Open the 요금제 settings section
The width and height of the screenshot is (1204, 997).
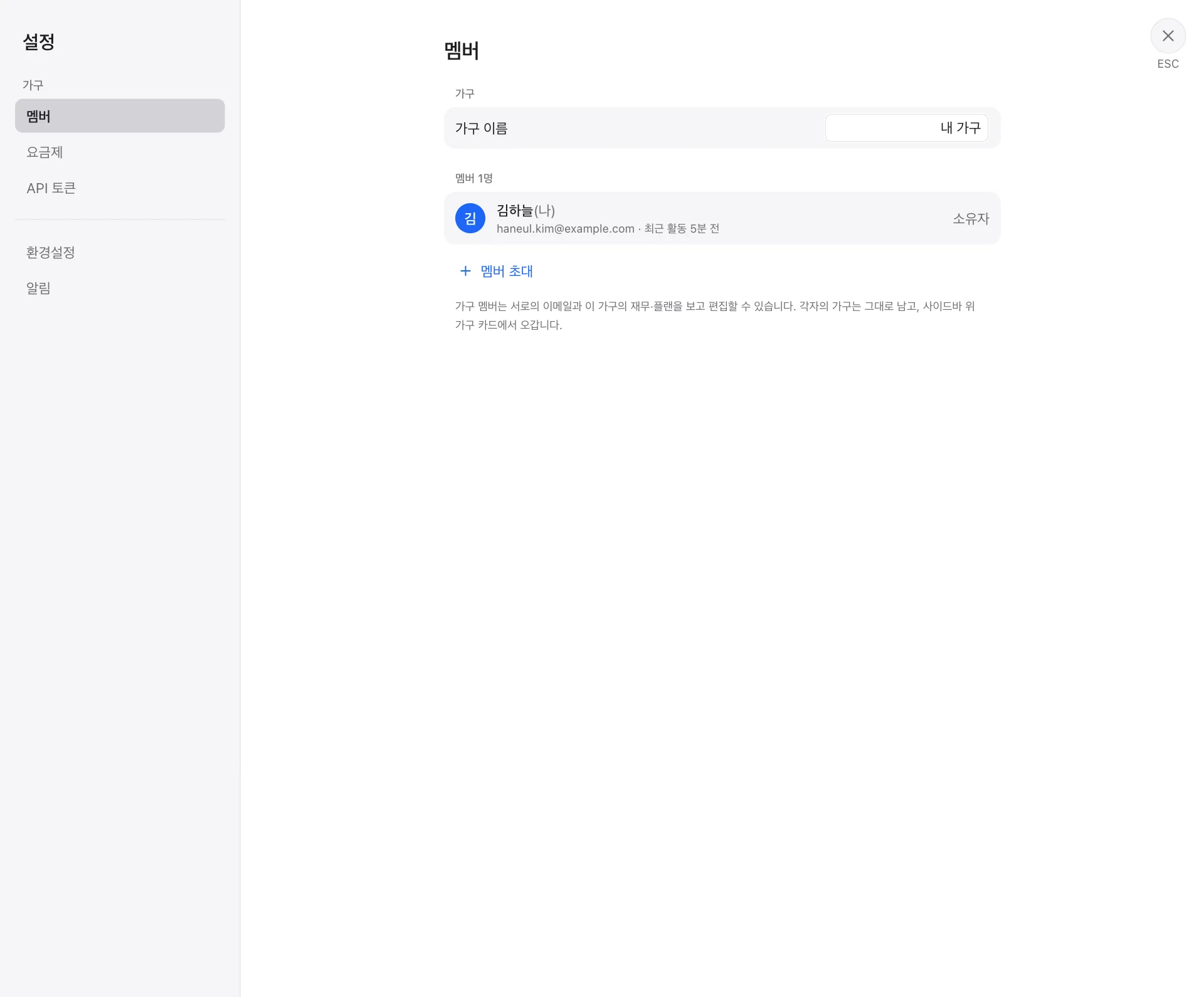pos(120,152)
